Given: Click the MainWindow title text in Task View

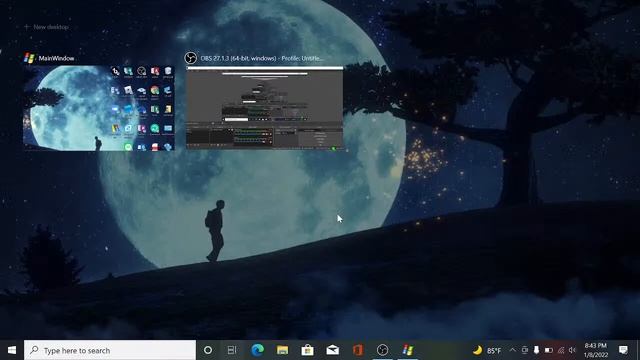Looking at the screenshot, I should point(56,58).
